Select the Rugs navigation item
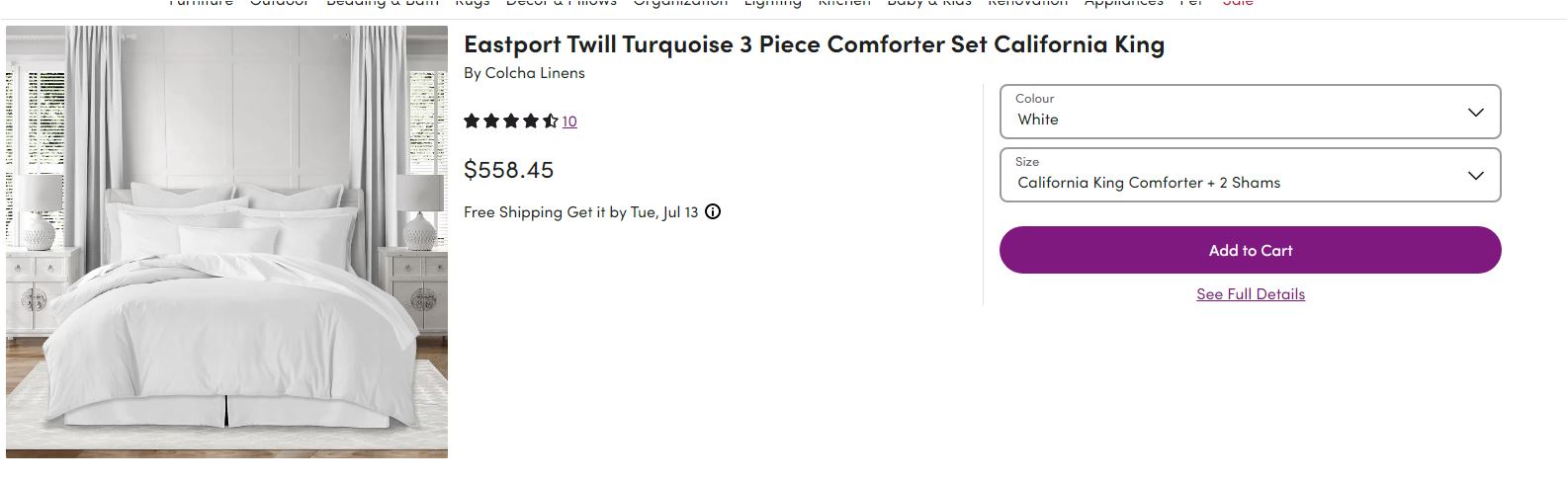The image size is (1568, 483). [x=473, y=3]
